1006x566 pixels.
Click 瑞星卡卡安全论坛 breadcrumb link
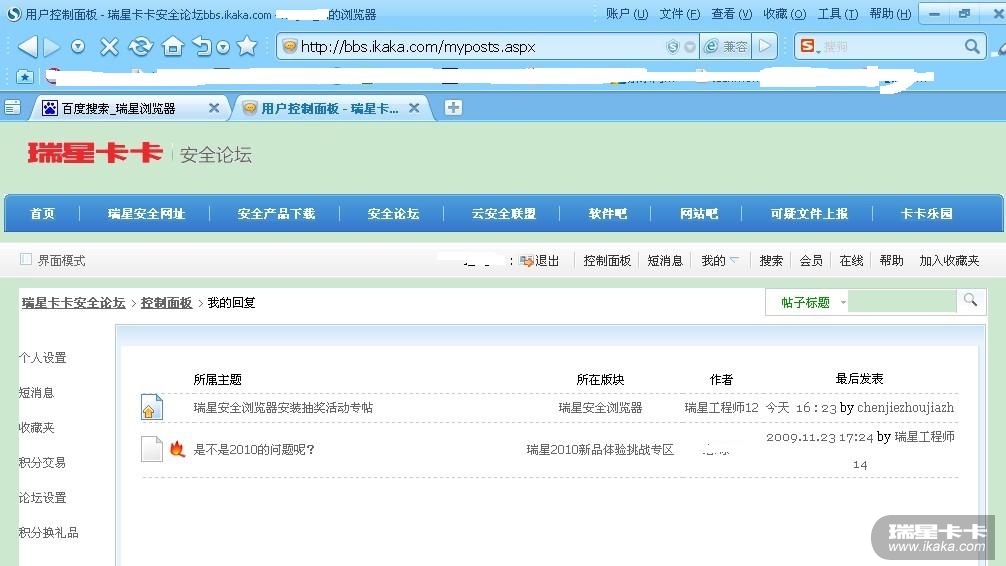[73, 302]
